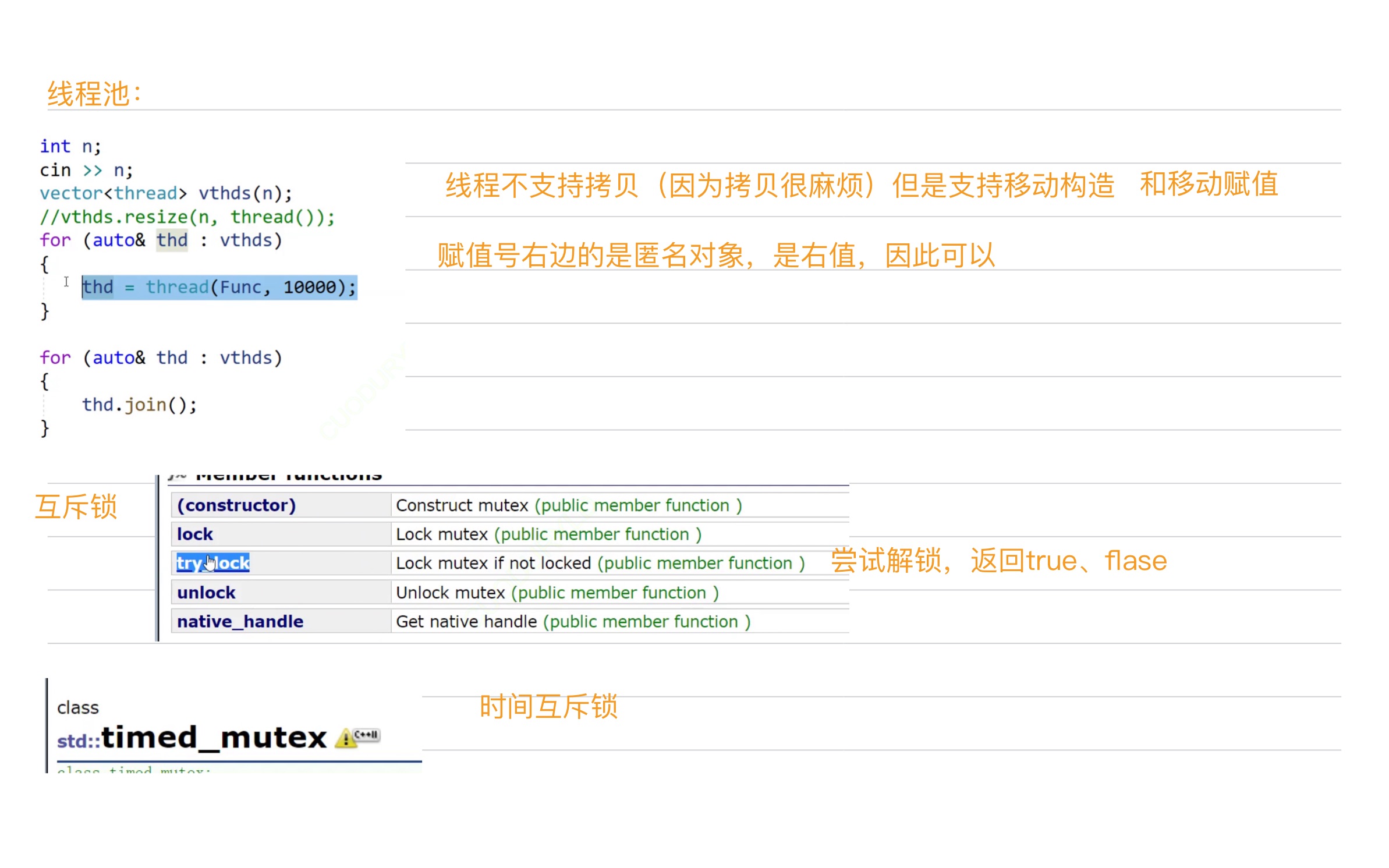This screenshot has width=1389, height=868.
Task: Click the std:: prefix in the timed_mutex title
Action: pos(78,741)
